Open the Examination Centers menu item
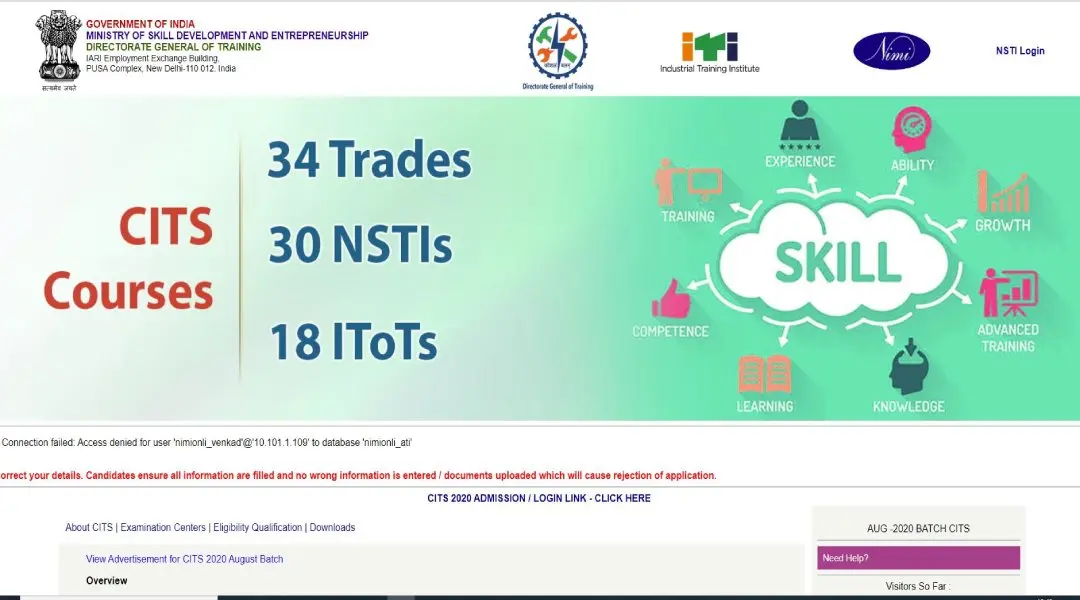 pyautogui.click(x=164, y=528)
